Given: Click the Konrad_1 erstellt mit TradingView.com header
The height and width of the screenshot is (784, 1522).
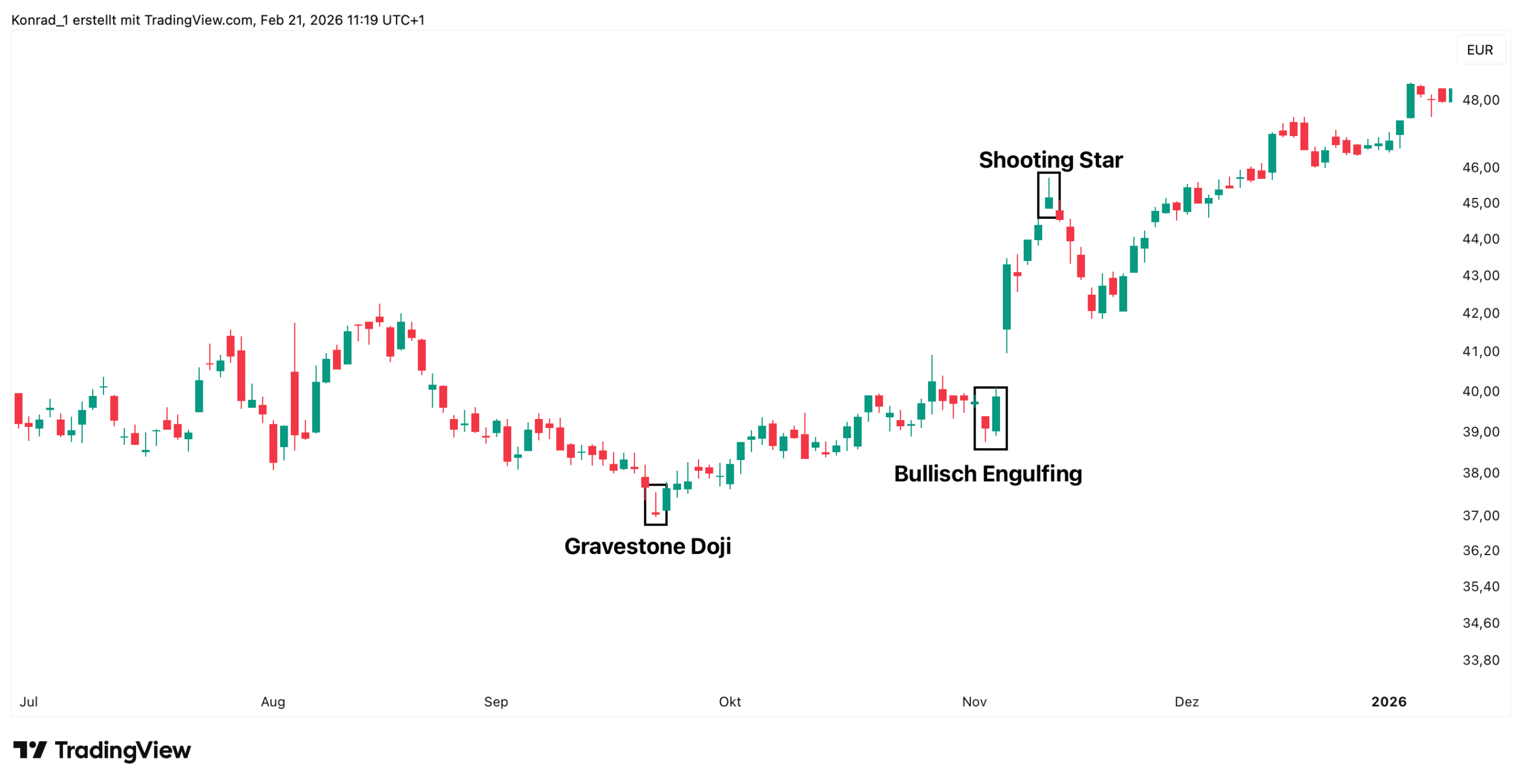Looking at the screenshot, I should (x=218, y=20).
